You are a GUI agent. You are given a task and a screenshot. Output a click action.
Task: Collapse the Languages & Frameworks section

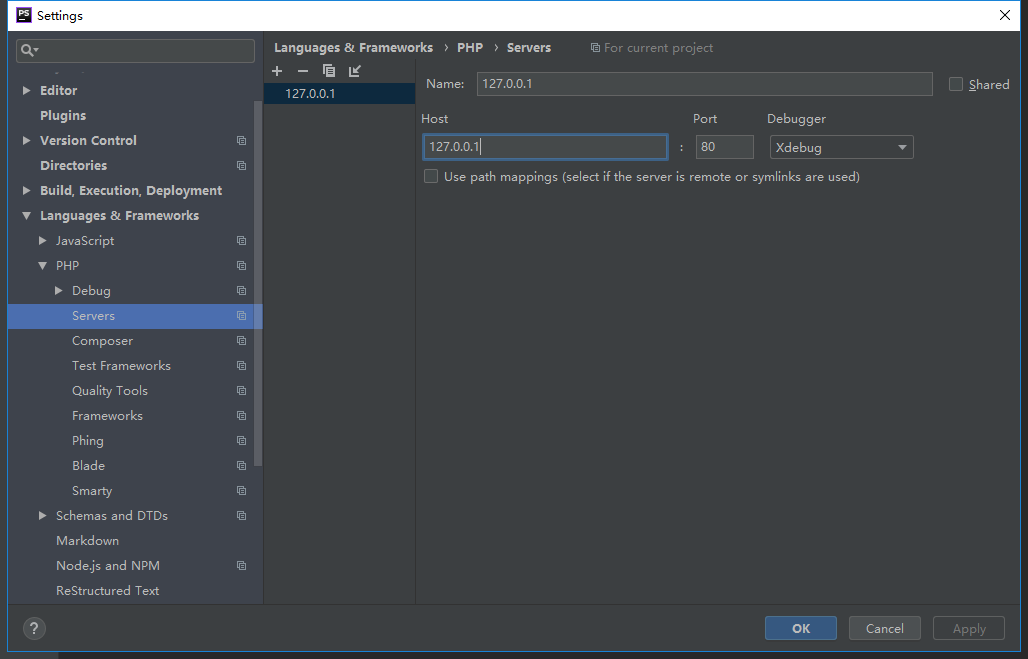point(27,216)
